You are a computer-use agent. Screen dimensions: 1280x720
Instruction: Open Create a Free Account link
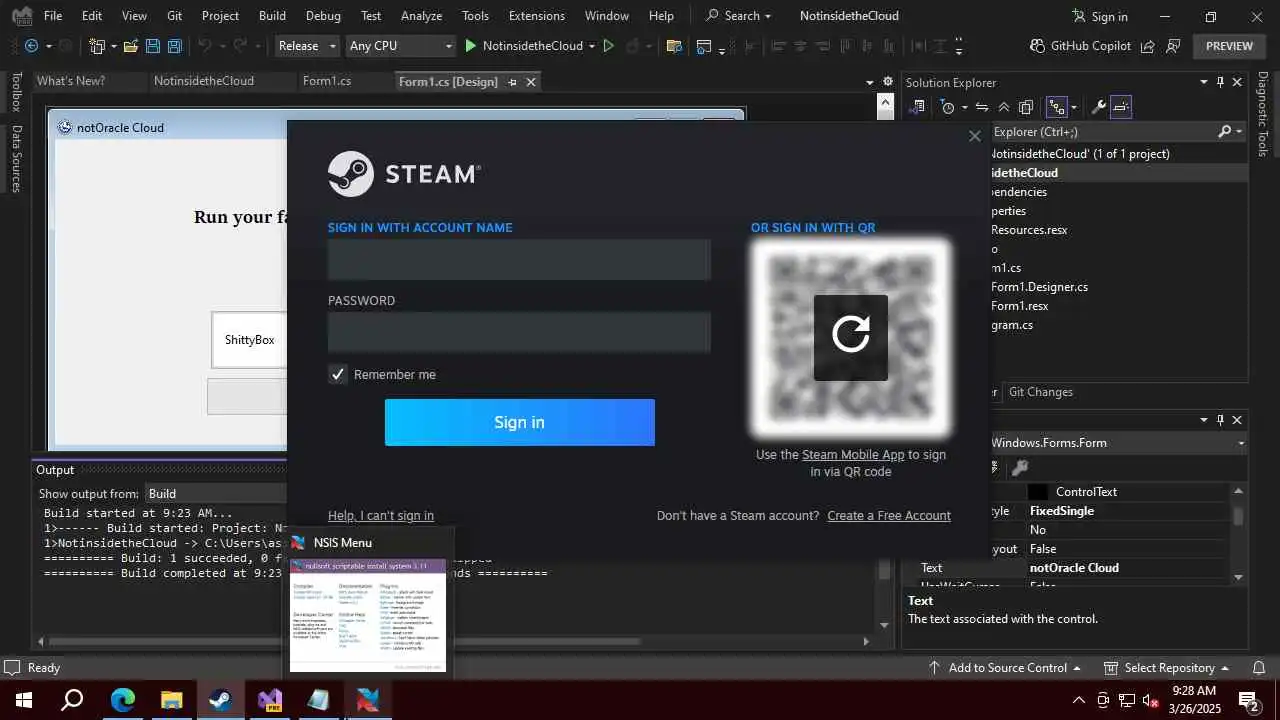tap(889, 516)
